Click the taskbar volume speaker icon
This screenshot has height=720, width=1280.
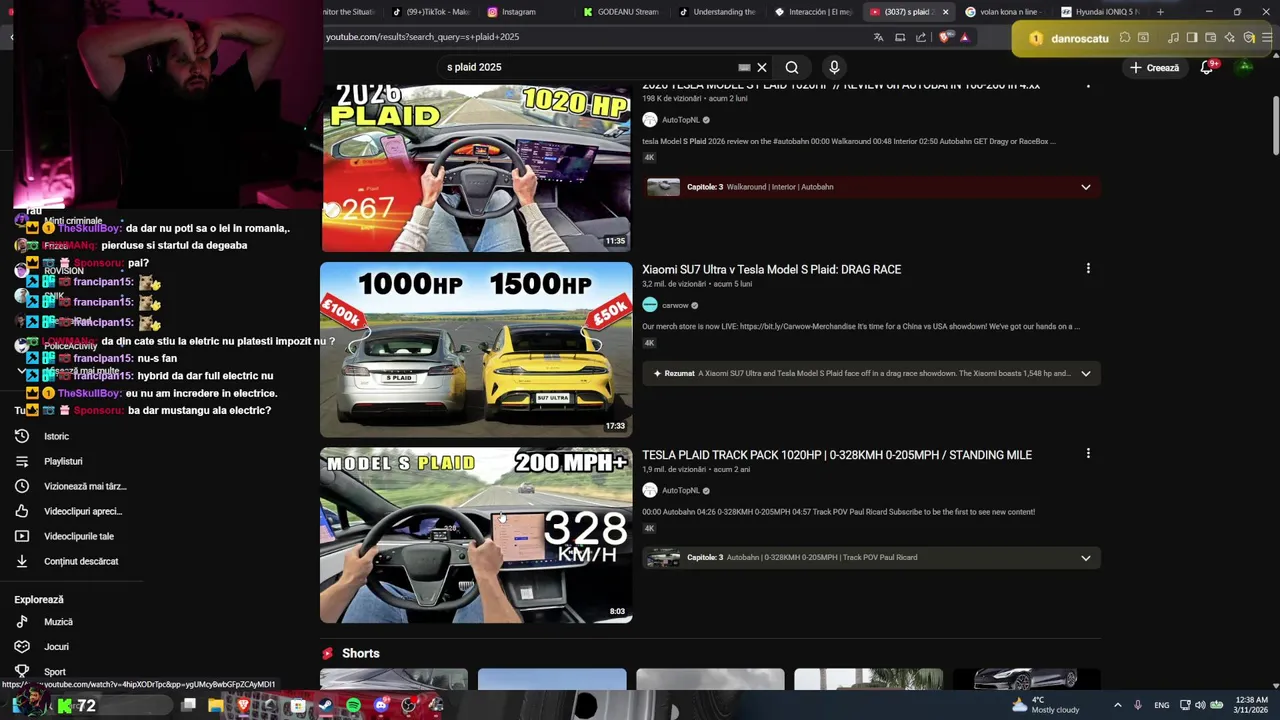1200,705
